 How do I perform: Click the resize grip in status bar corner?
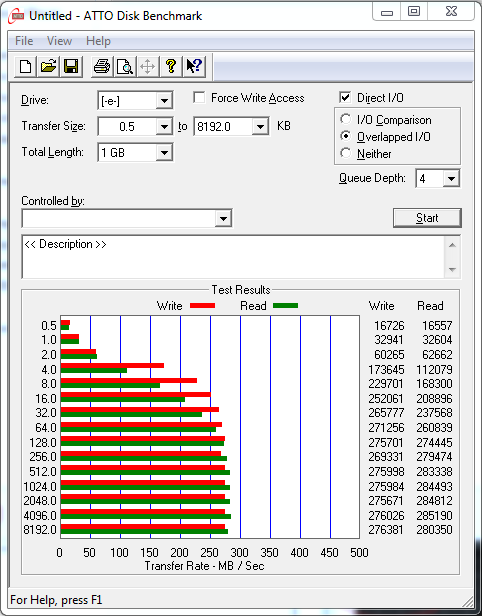point(467,601)
